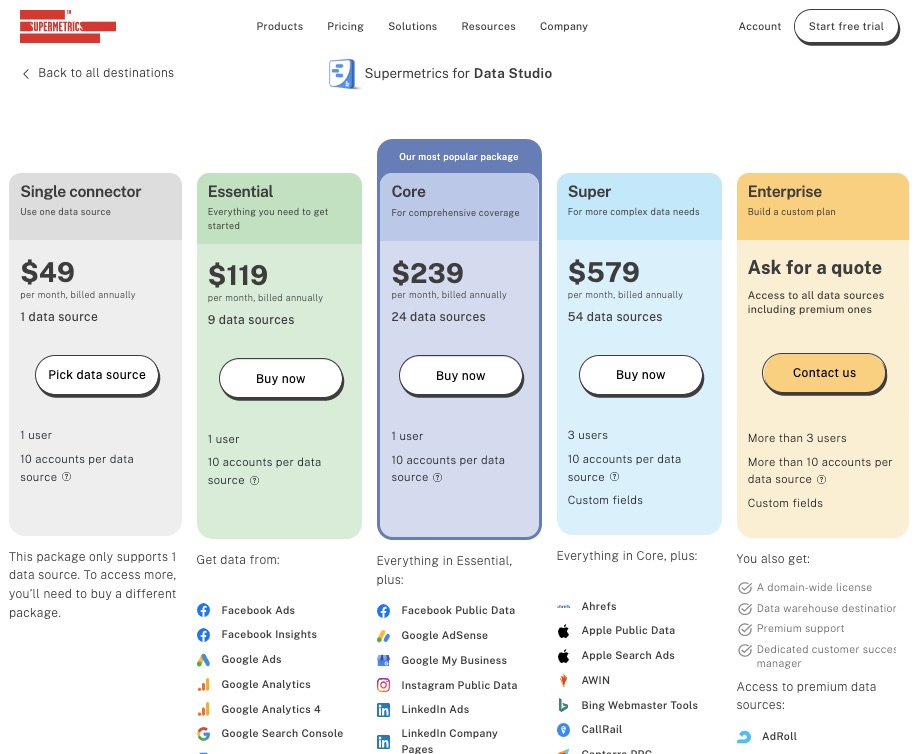The height and width of the screenshot is (754, 920).
Task: Click the Google My Business icon
Action: coord(384,660)
